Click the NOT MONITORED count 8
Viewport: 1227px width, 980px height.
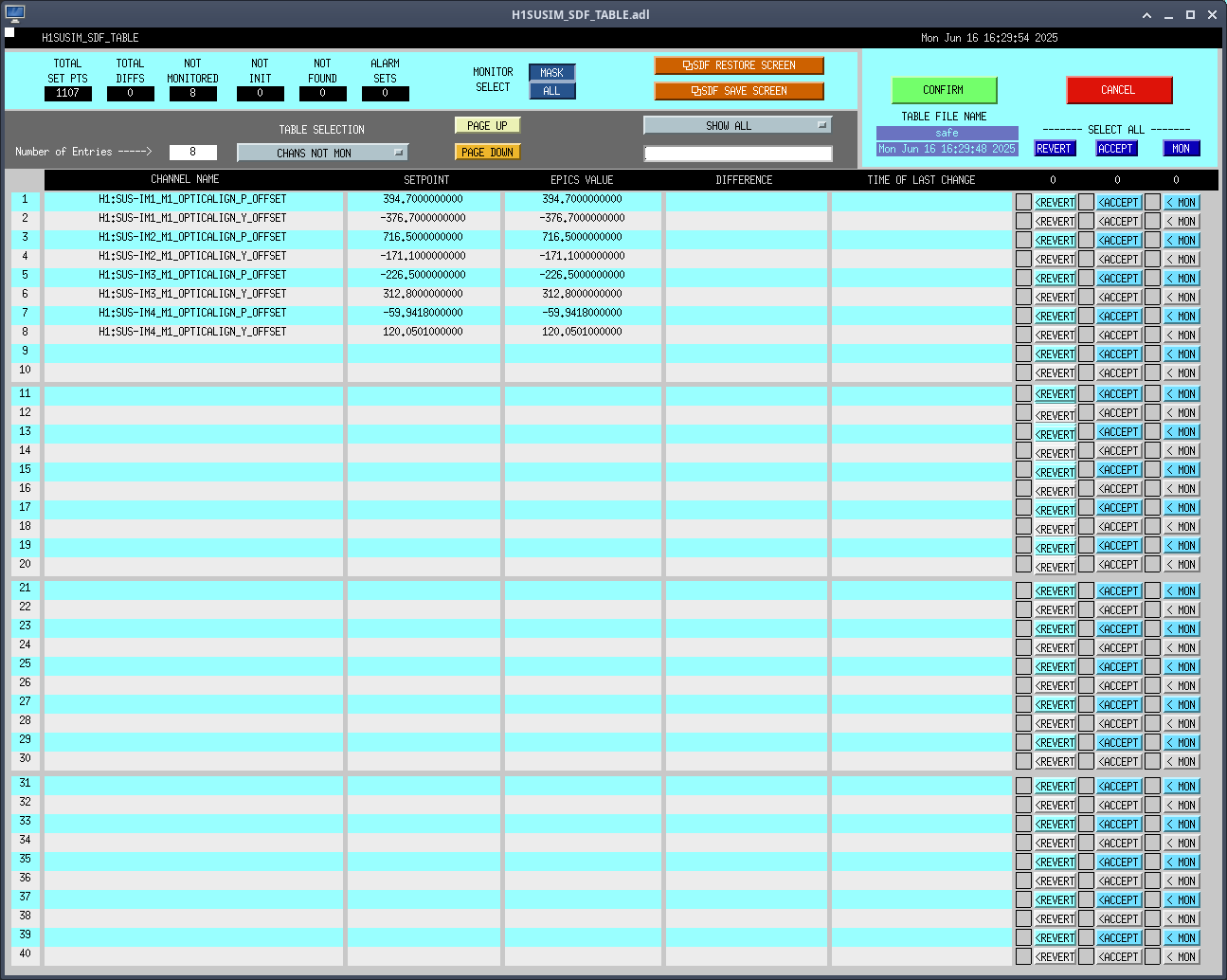point(193,94)
